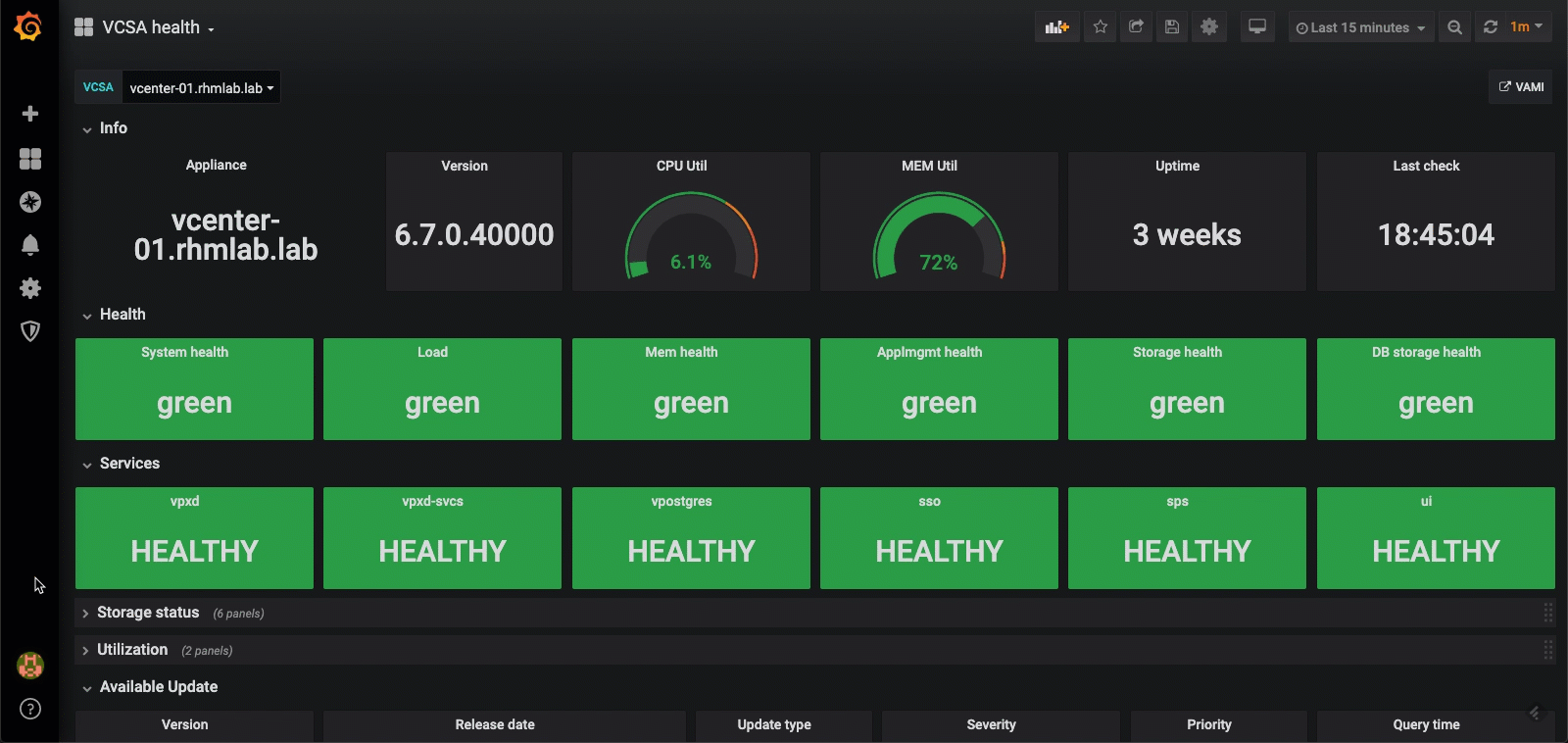Open the Dashboards grid icon in sidebar
Viewport: 1568px width, 743px height.
[x=30, y=159]
